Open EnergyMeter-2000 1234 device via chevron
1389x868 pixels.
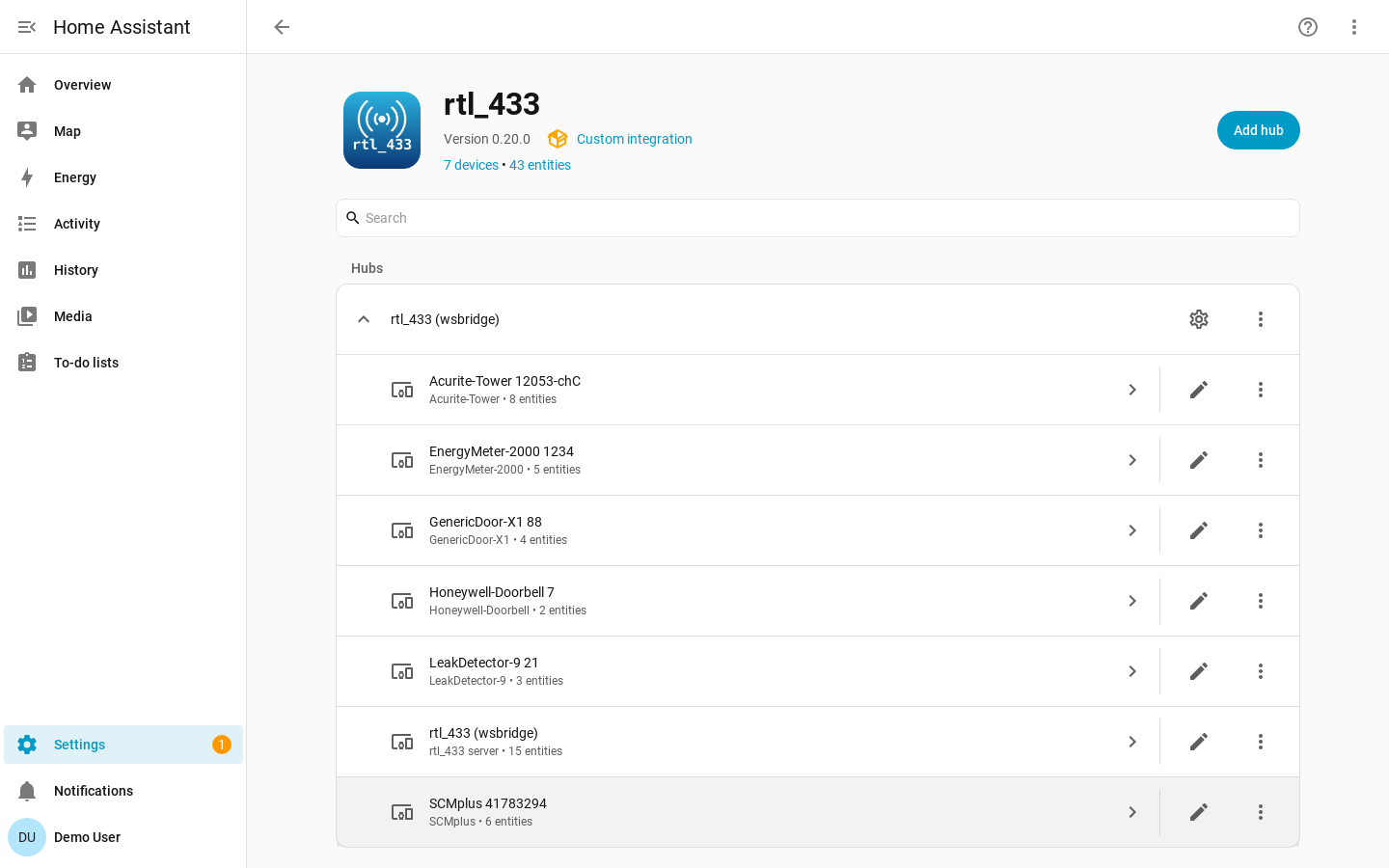pos(1132,460)
